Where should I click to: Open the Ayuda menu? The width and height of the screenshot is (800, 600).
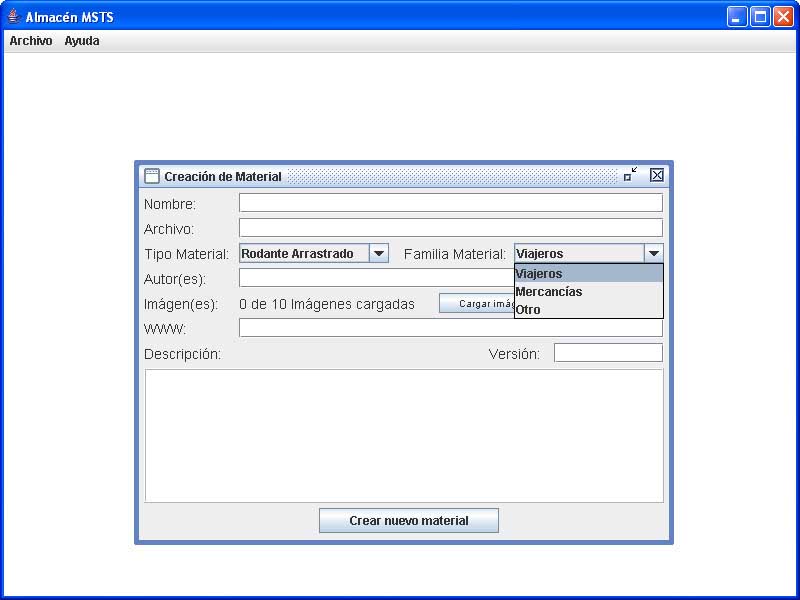pos(82,41)
